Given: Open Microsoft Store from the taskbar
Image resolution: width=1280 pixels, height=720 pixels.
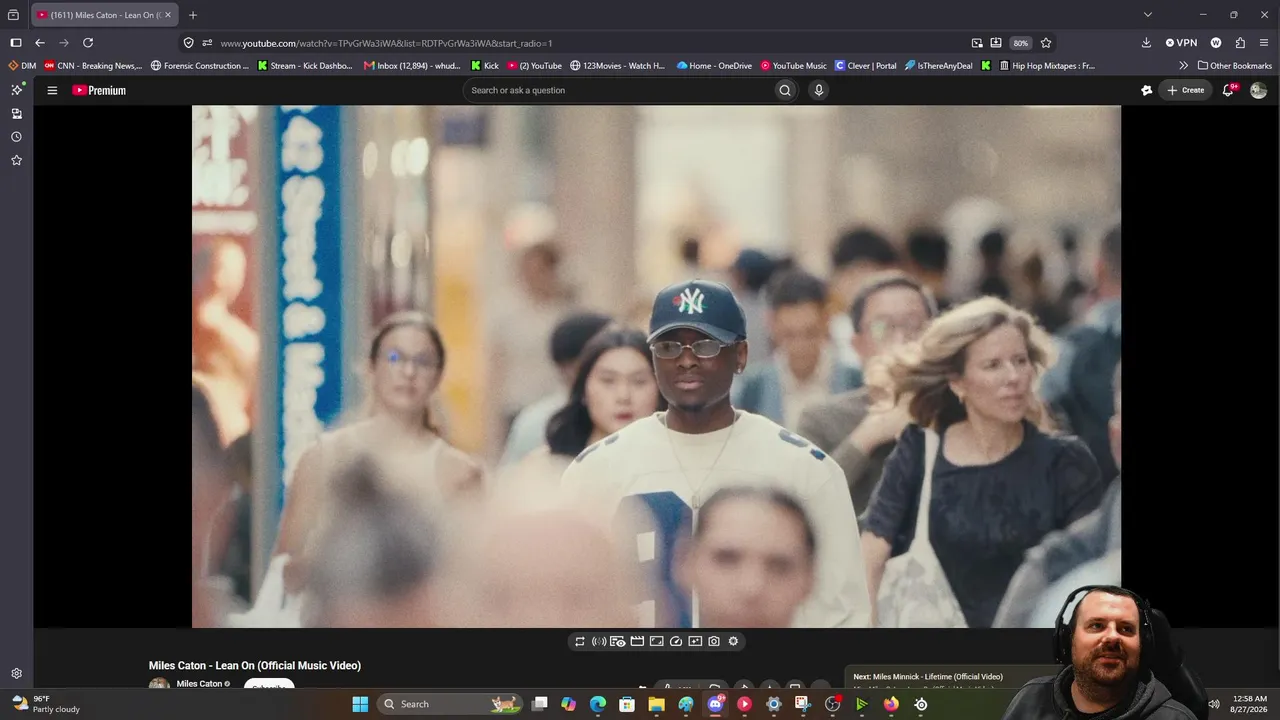Looking at the screenshot, I should click(627, 704).
